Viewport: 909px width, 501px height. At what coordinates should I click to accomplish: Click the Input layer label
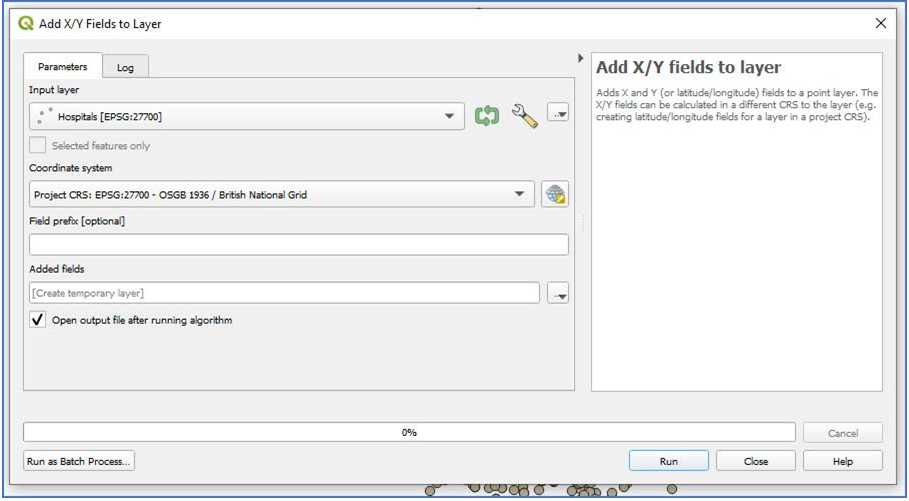[x=54, y=90]
